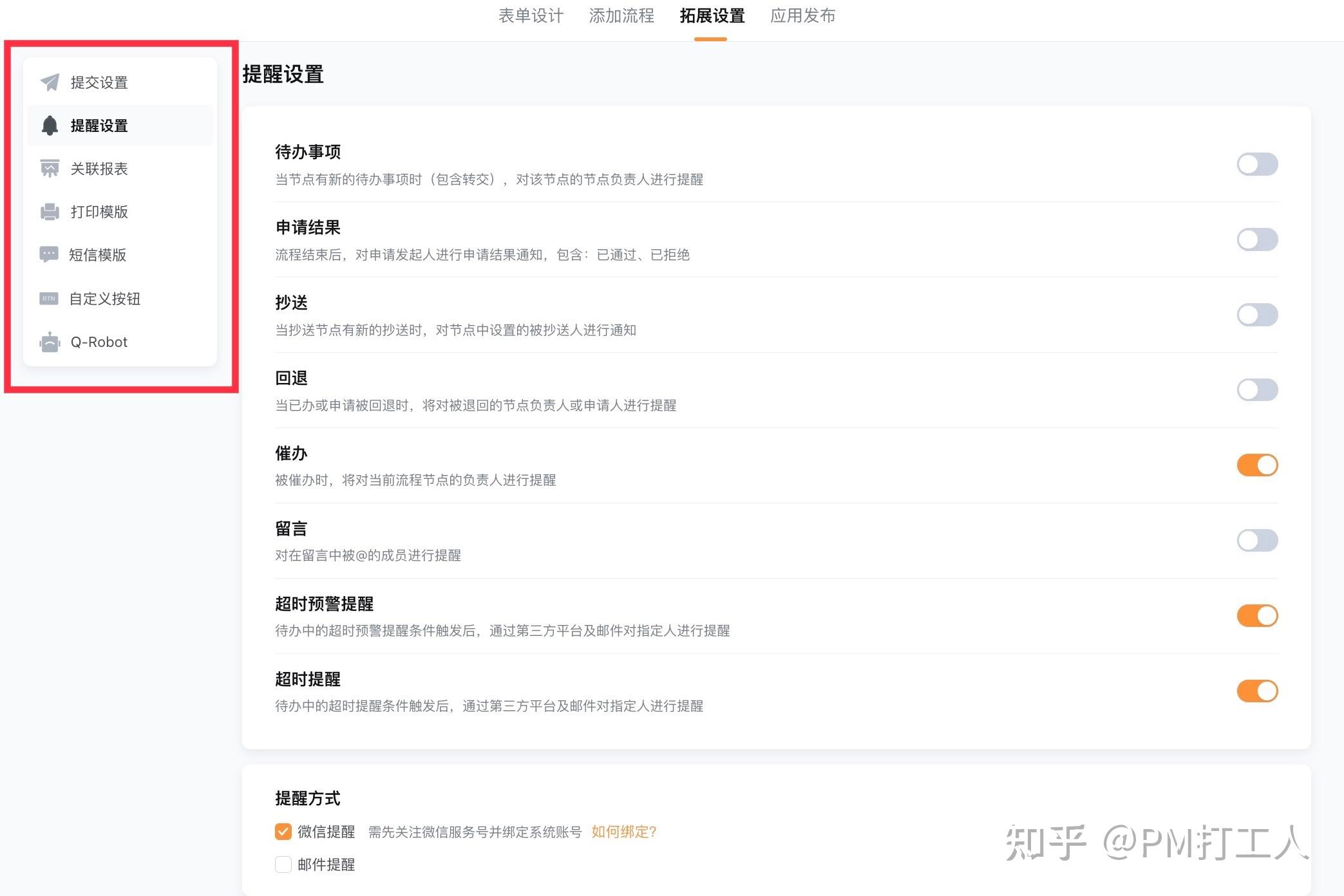1344x896 pixels.
Task: Click the 提醒方式 section title
Action: (x=308, y=798)
